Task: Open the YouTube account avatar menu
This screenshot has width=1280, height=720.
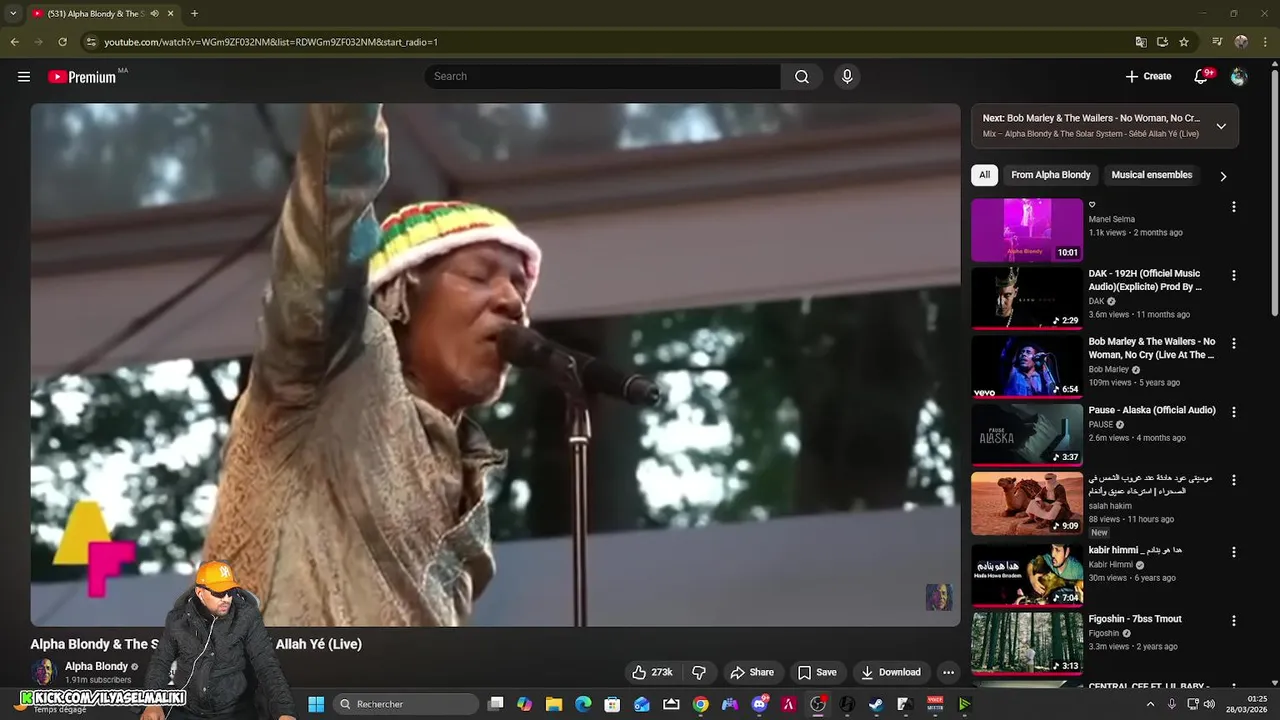Action: coord(1239,76)
